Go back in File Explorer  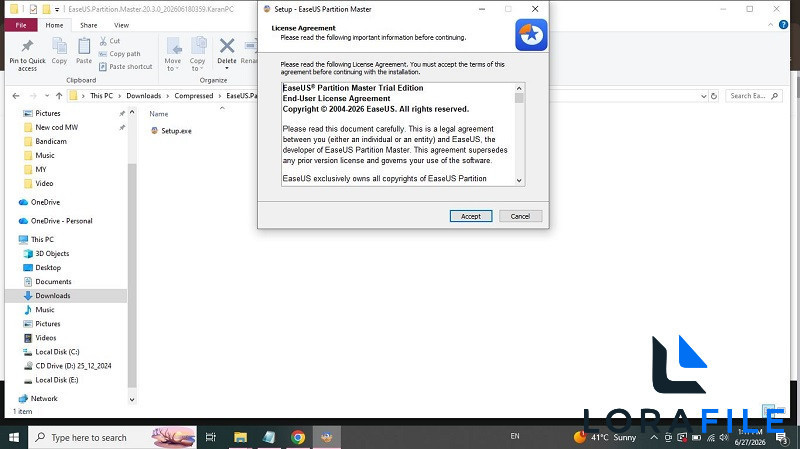[16, 96]
